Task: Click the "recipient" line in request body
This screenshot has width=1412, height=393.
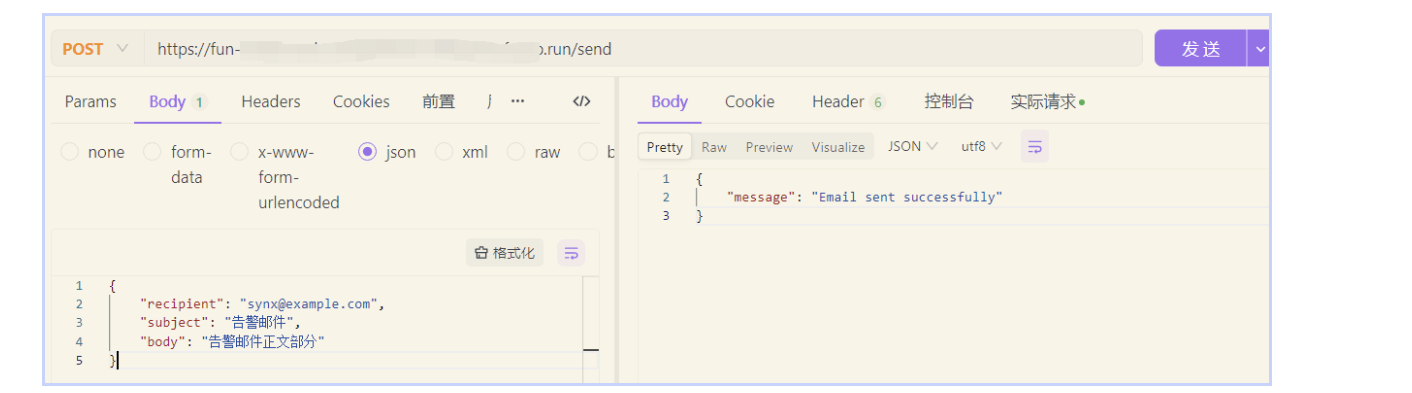Action: [262, 304]
